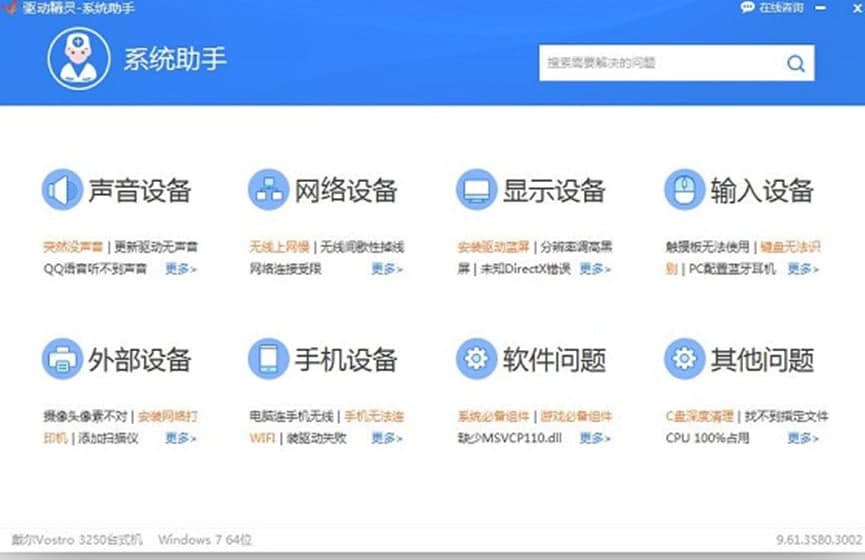Click version number 9.61.3580.3002
Viewport: 865px width, 560px height.
819,540
